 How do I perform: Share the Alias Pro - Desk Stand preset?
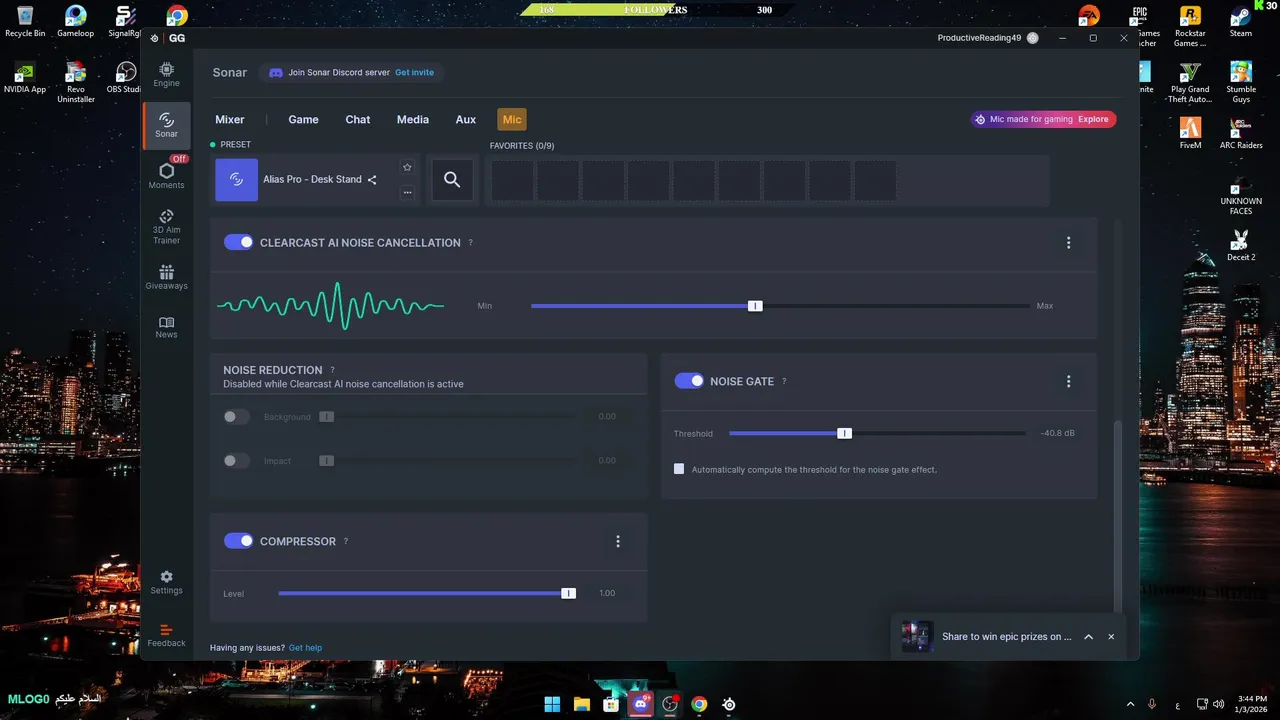tap(372, 180)
